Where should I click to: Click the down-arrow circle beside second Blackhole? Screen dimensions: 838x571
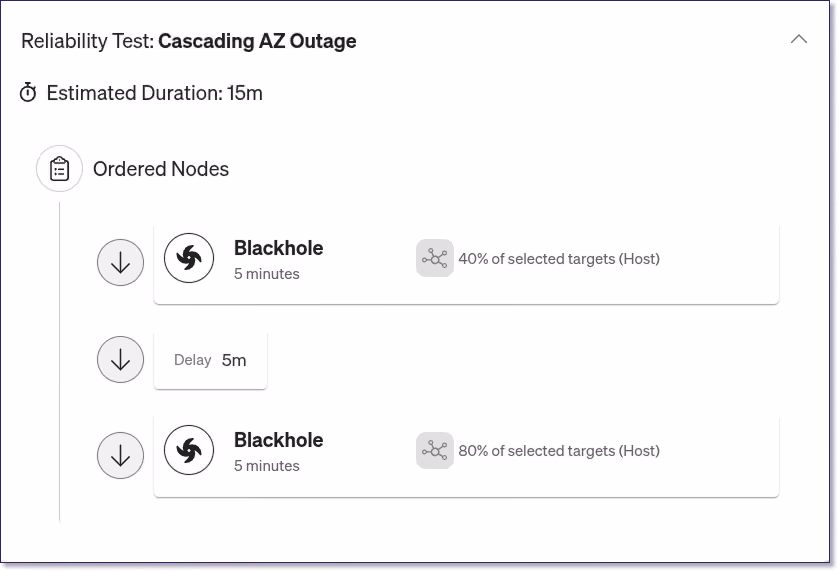[x=120, y=456]
